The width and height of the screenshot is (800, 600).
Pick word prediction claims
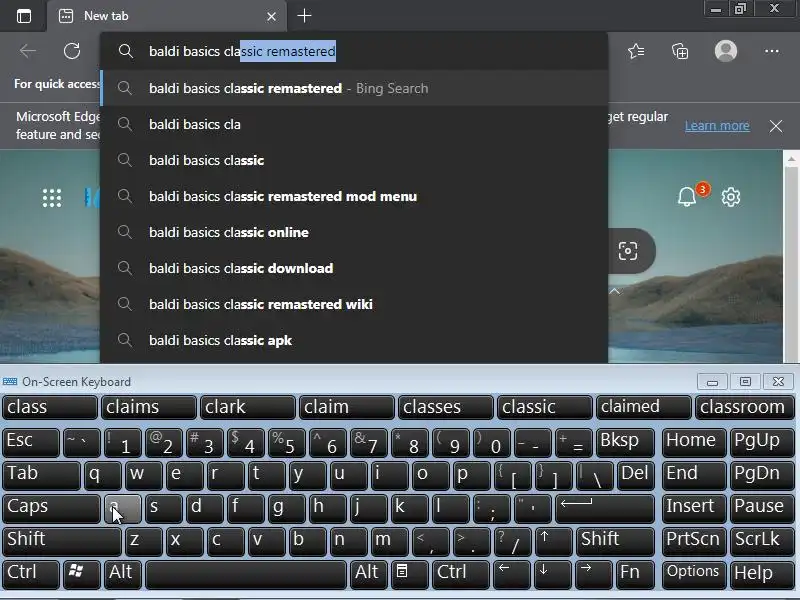point(148,408)
